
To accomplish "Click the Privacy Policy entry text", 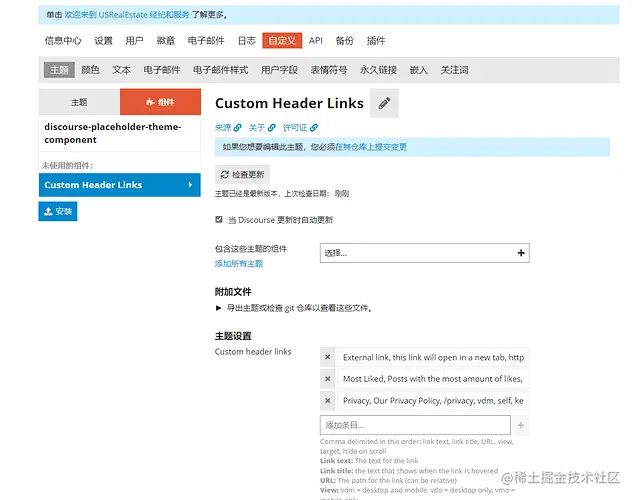I will point(433,400).
